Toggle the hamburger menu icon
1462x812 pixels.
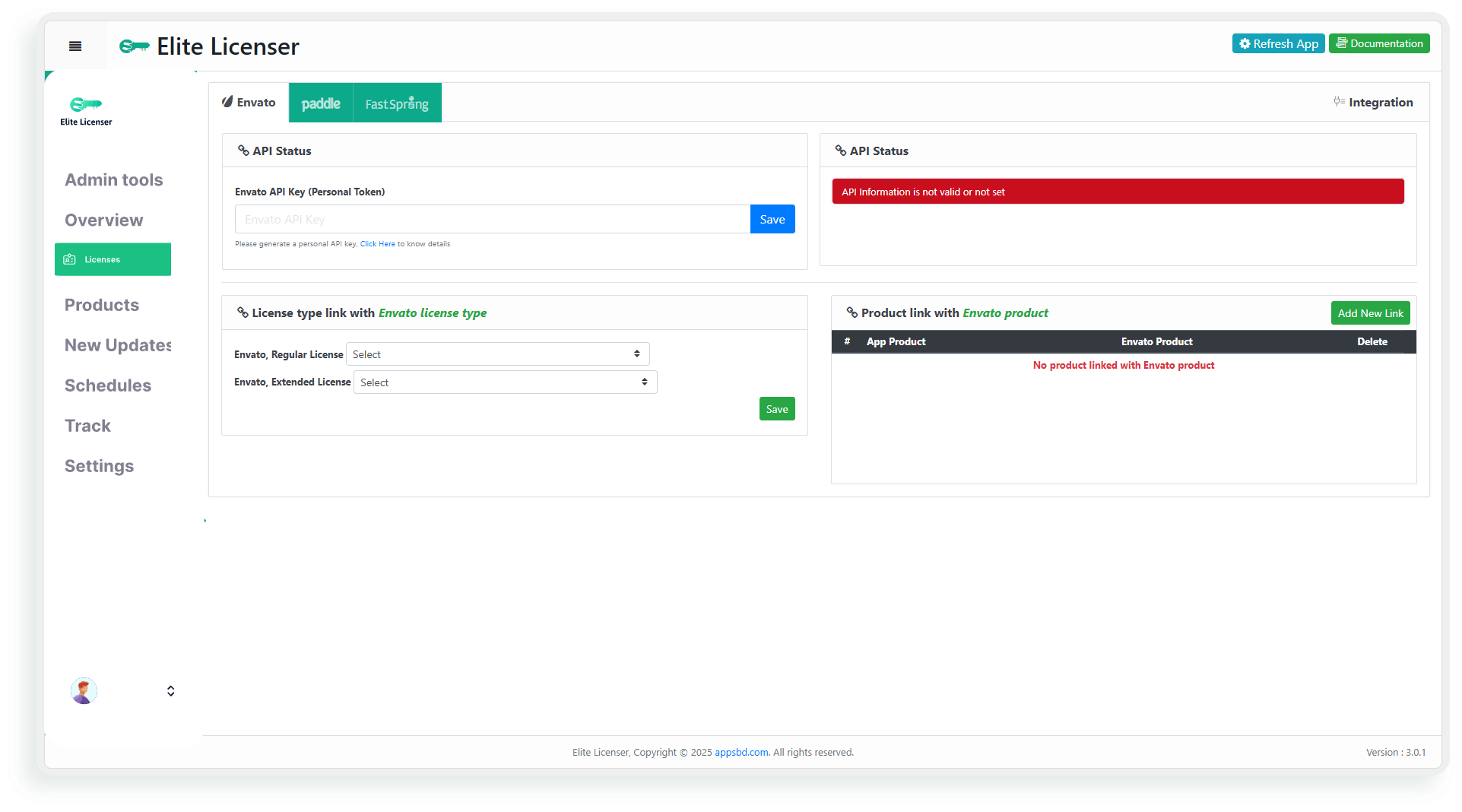(x=75, y=46)
